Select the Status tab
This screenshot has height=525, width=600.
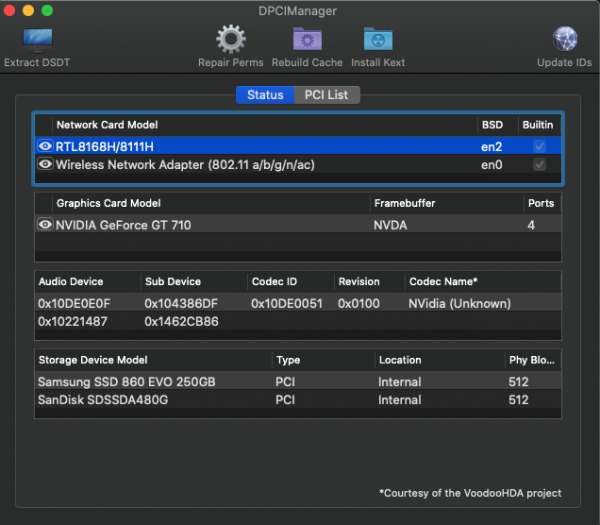[265, 95]
